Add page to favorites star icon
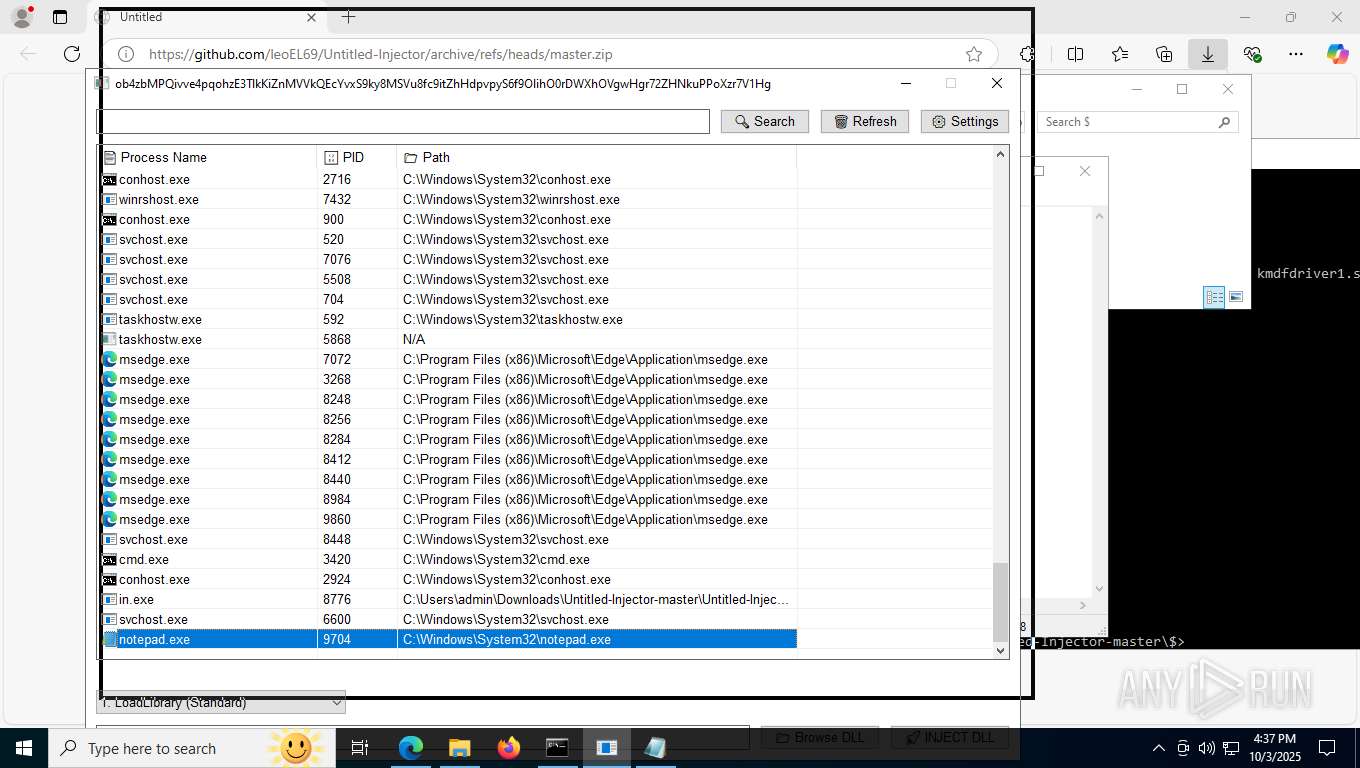The height and width of the screenshot is (768, 1360). point(973,54)
